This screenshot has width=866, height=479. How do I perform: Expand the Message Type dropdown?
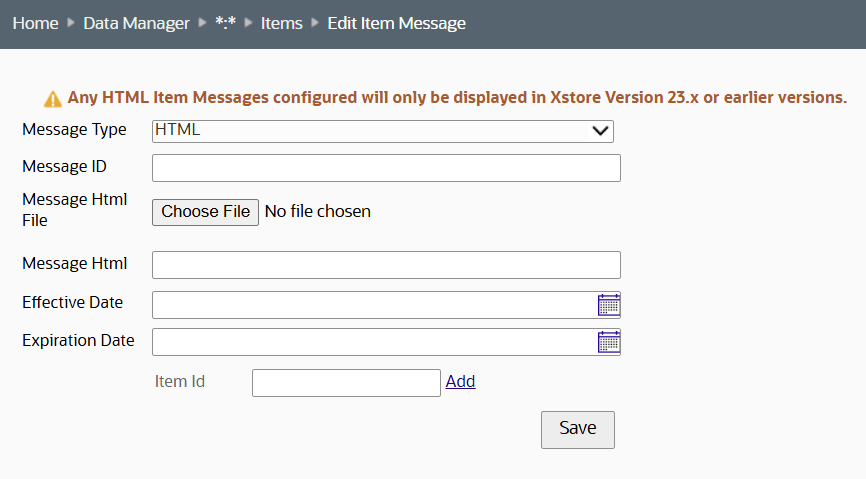[383, 131]
